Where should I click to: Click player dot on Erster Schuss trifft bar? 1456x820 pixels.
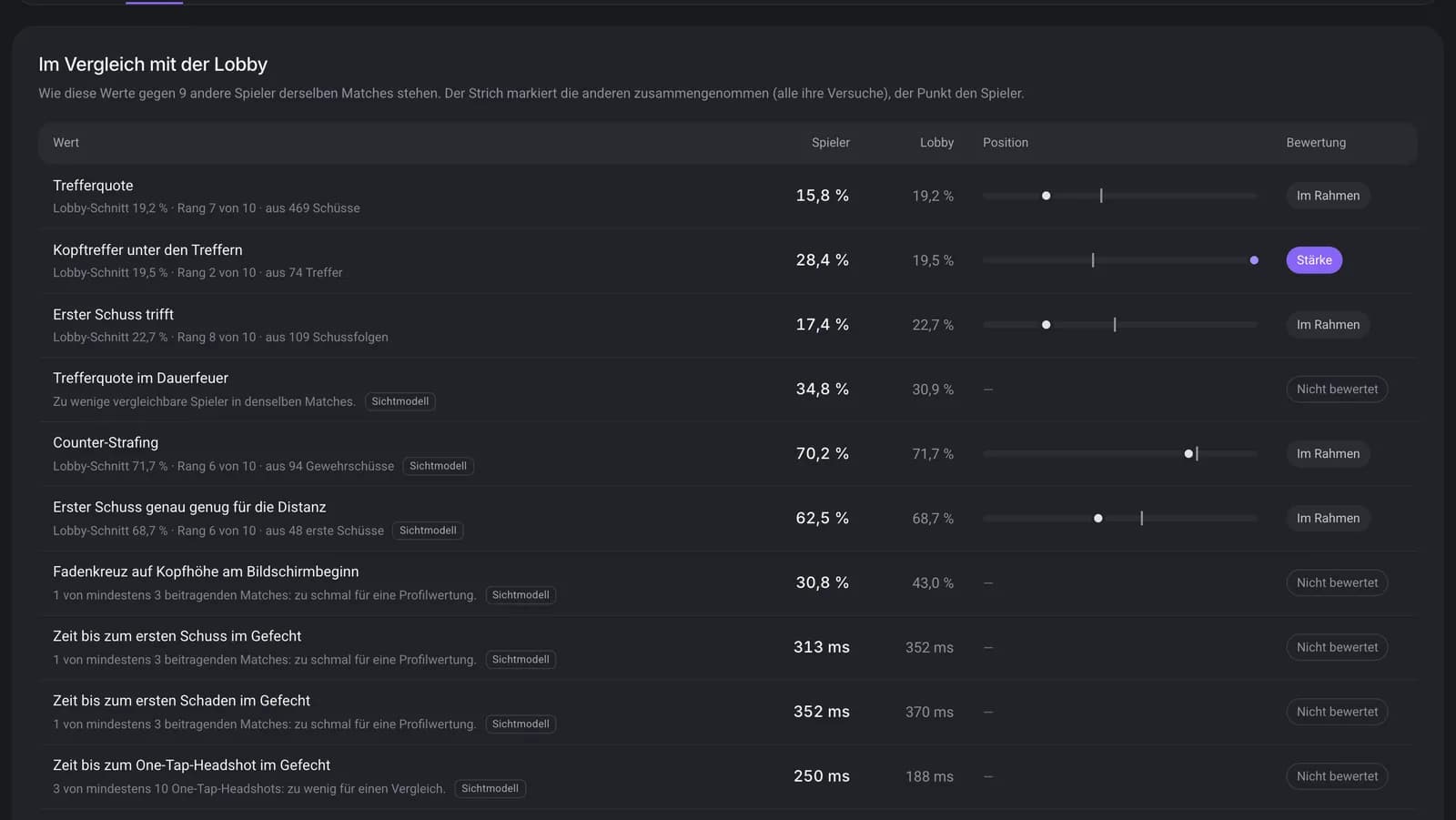1046,325
